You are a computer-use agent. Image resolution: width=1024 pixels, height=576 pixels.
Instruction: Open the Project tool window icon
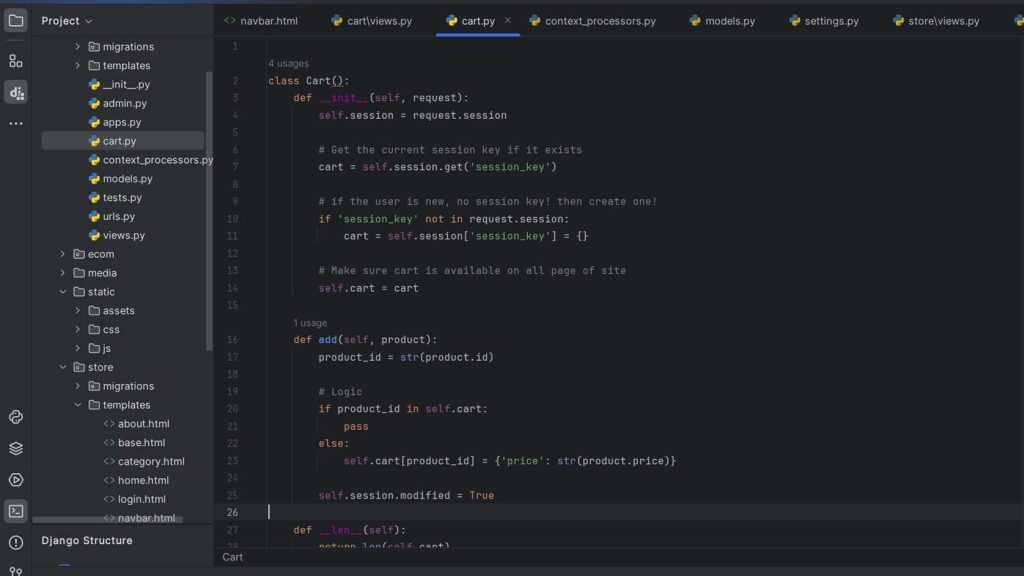pos(16,20)
